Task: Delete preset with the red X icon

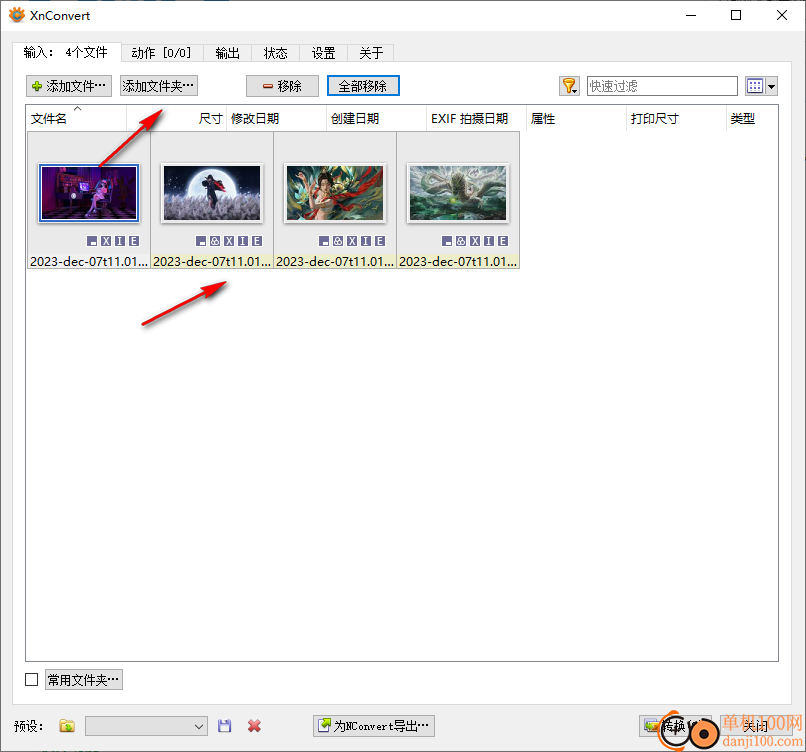Action: point(254,726)
